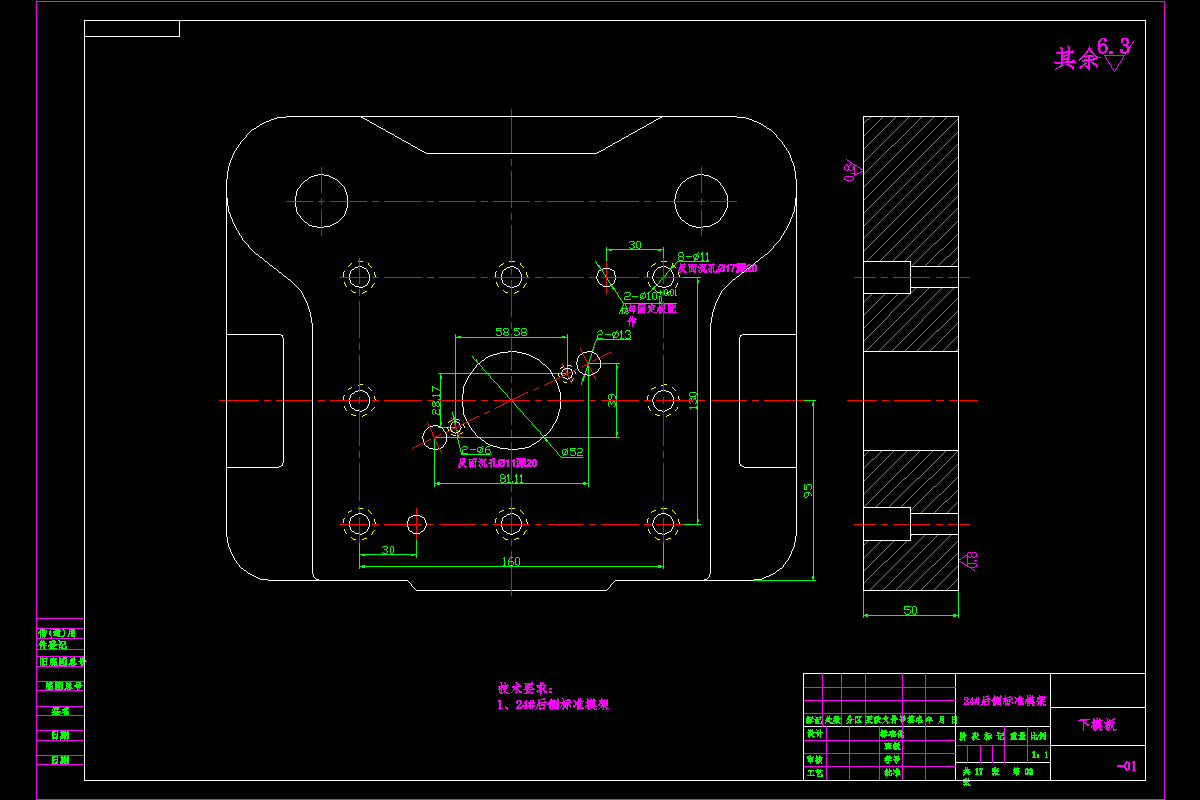Select the 58.58 dimension value
Image resolution: width=1200 pixels, height=800 pixels.
511,331
